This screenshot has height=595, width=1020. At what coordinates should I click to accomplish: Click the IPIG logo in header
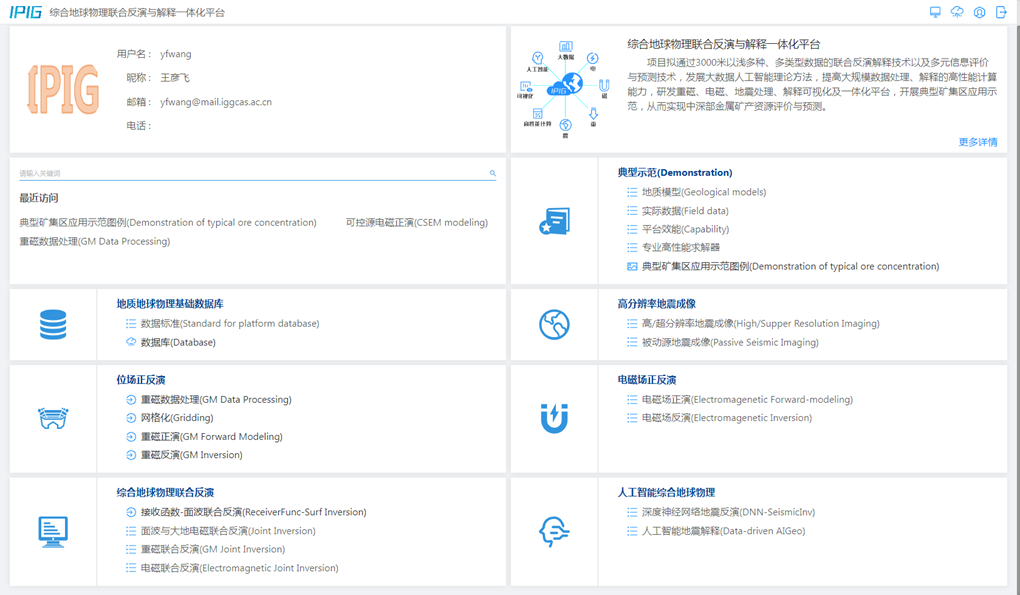click(25, 12)
